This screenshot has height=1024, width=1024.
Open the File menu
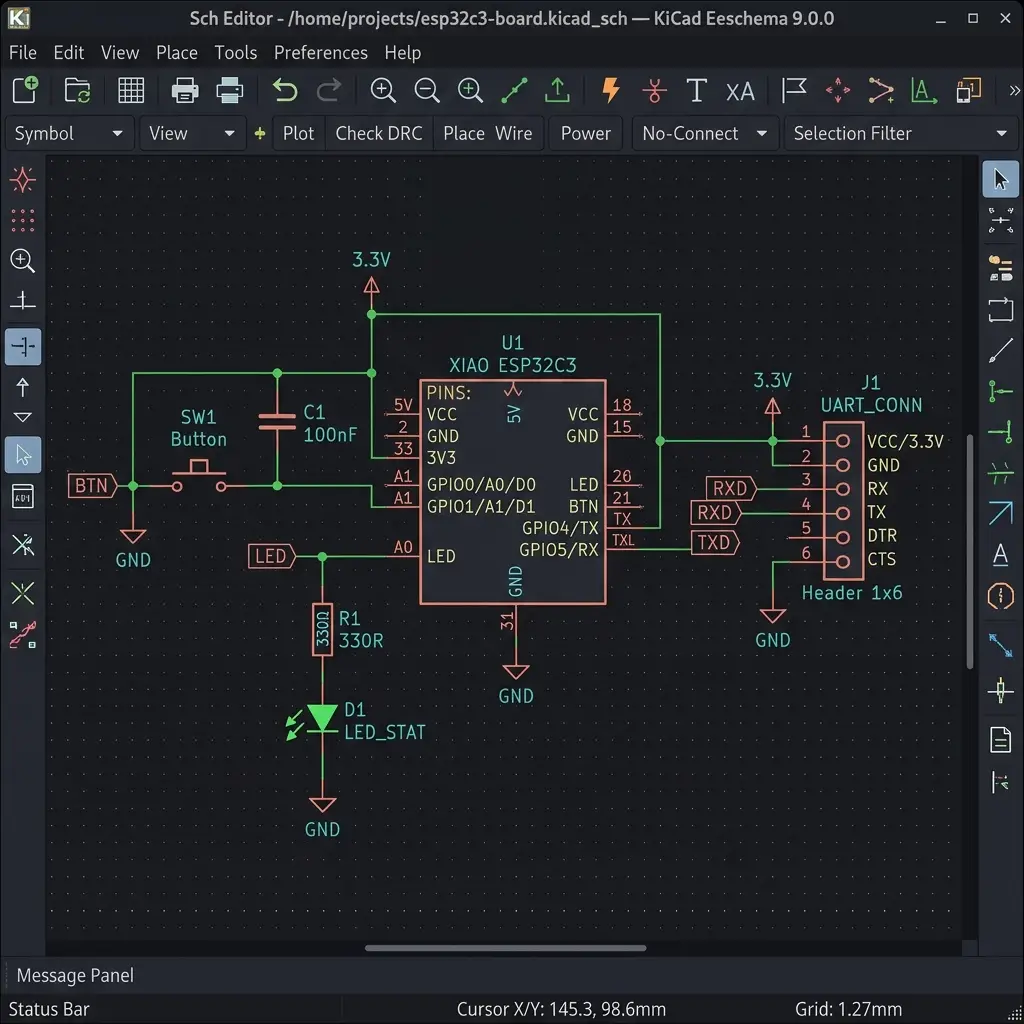tap(23, 52)
